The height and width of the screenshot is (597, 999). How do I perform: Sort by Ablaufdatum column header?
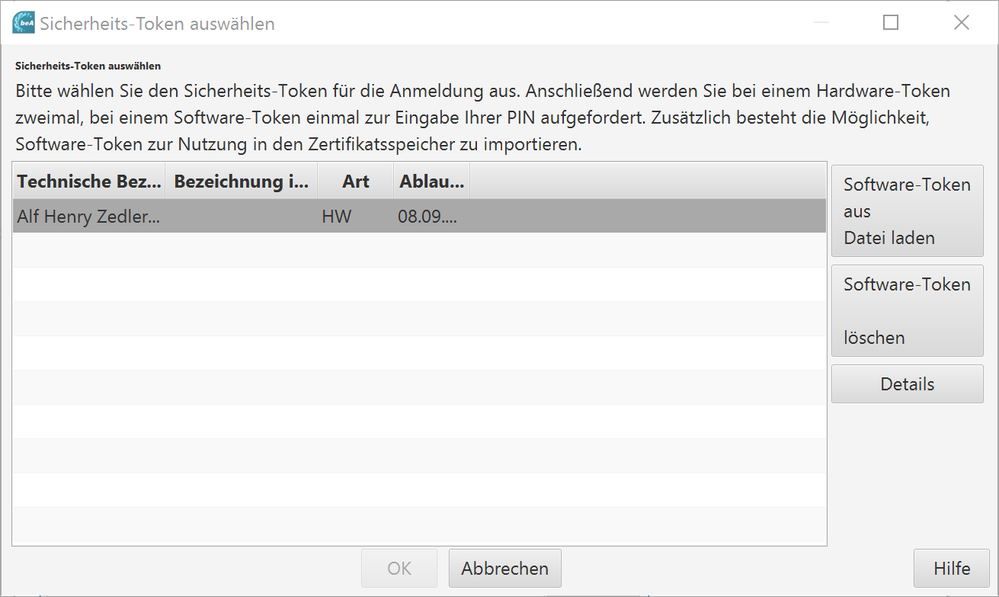(431, 182)
